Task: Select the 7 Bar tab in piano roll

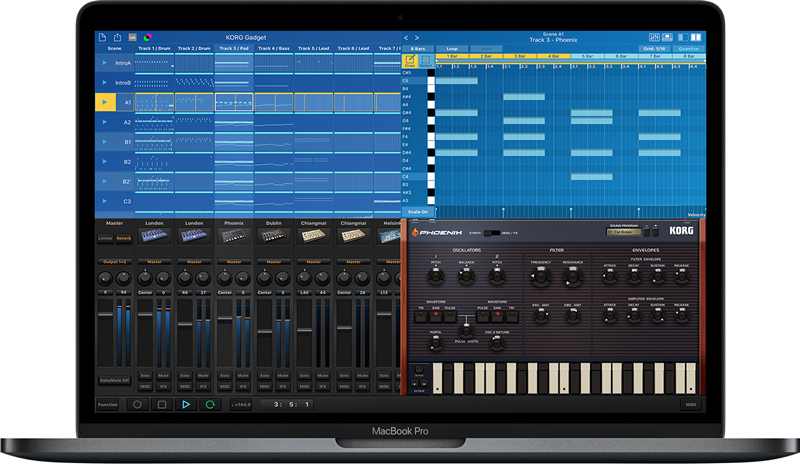Action: [x=656, y=56]
